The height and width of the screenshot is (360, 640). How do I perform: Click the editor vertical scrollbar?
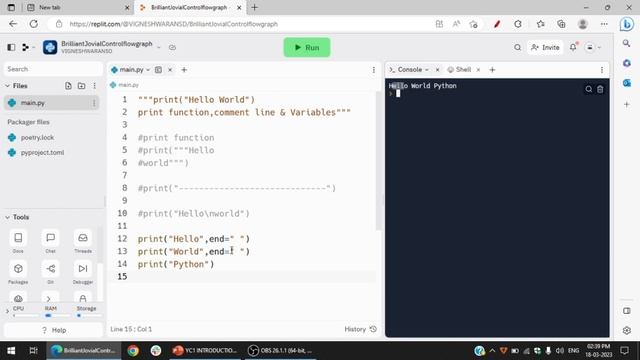pos(378,161)
